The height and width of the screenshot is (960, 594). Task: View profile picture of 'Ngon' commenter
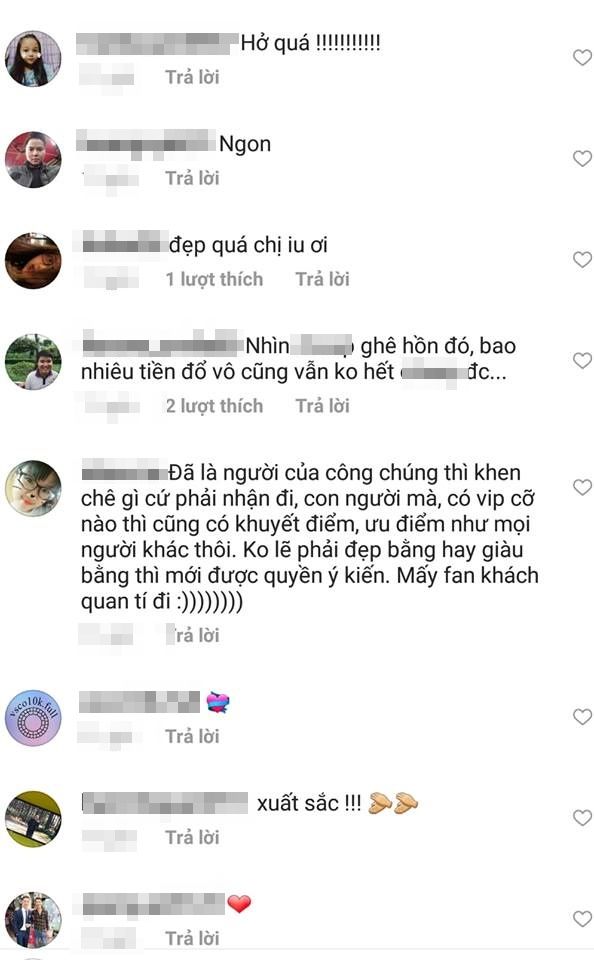pyautogui.click(x=33, y=159)
